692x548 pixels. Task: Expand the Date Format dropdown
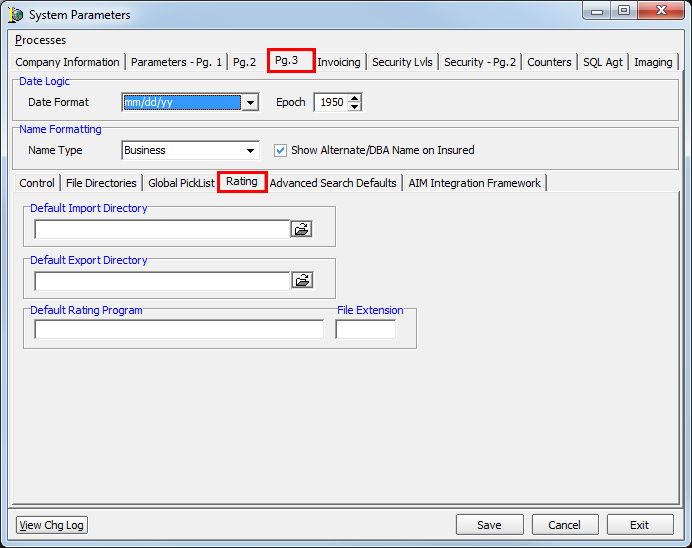250,102
